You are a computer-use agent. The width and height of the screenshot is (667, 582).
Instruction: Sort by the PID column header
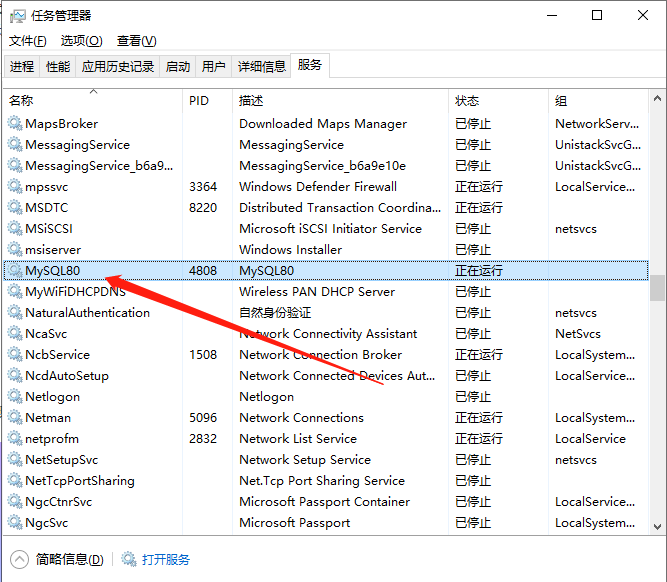(x=208, y=100)
